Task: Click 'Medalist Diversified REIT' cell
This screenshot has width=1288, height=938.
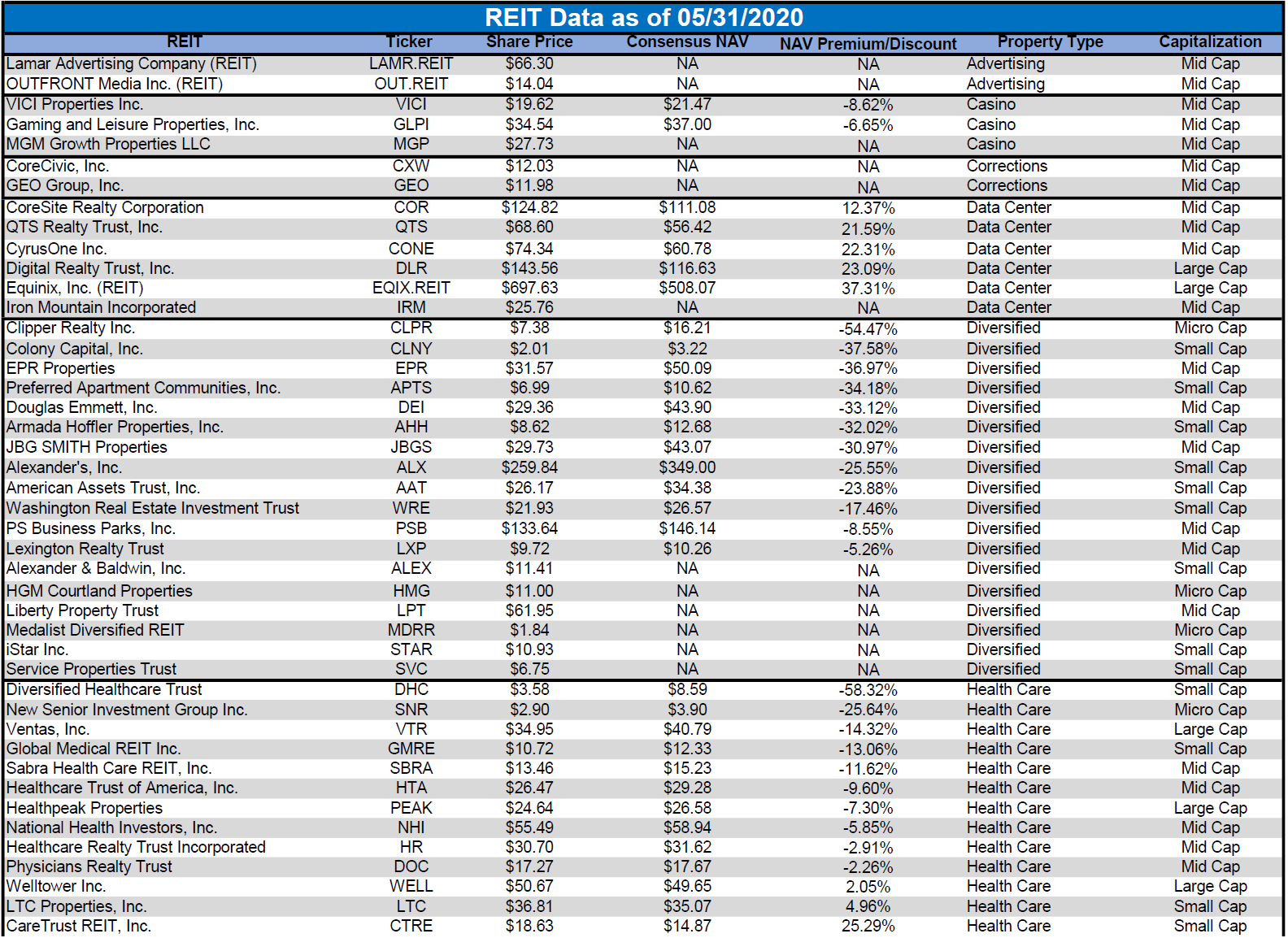Action: point(95,630)
